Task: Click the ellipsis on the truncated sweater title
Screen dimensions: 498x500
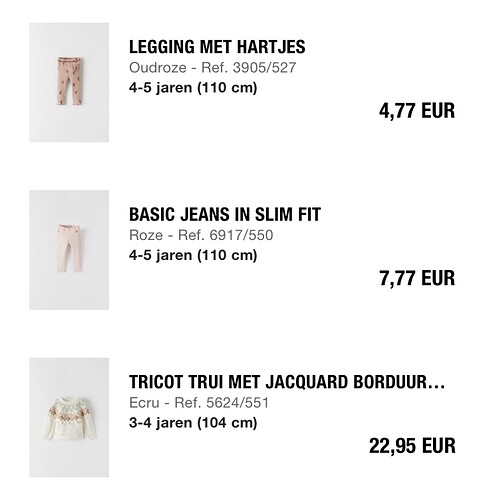Action: [x=438, y=387]
